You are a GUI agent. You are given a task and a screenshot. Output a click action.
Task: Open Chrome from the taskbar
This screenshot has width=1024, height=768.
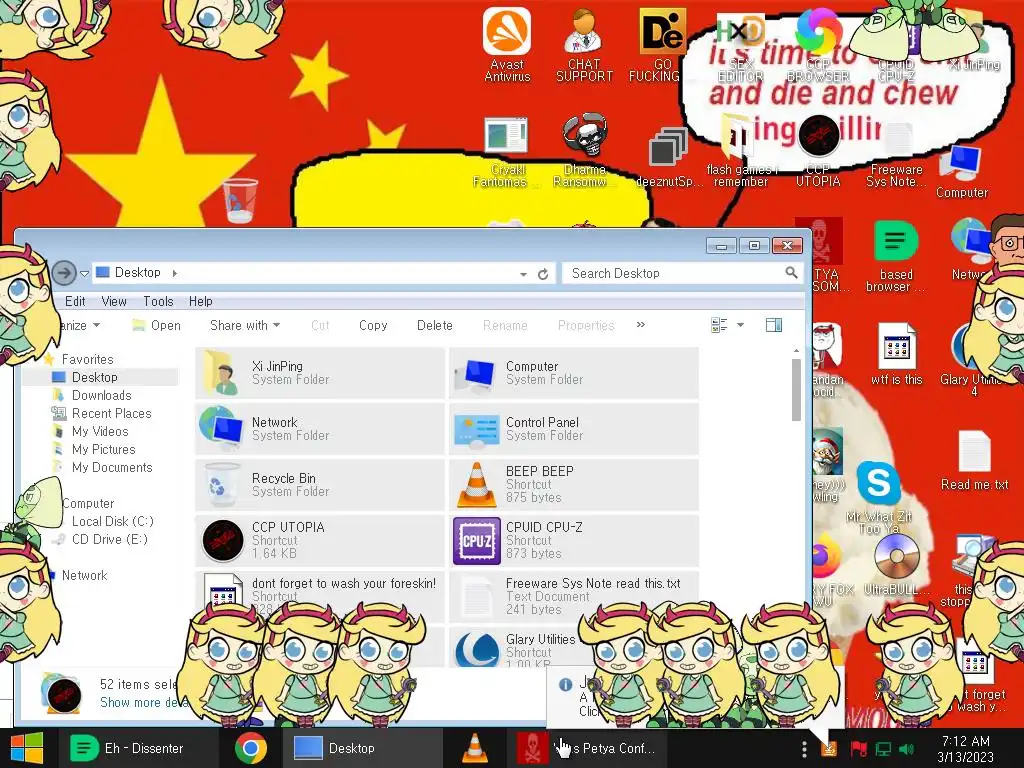[x=251, y=748]
